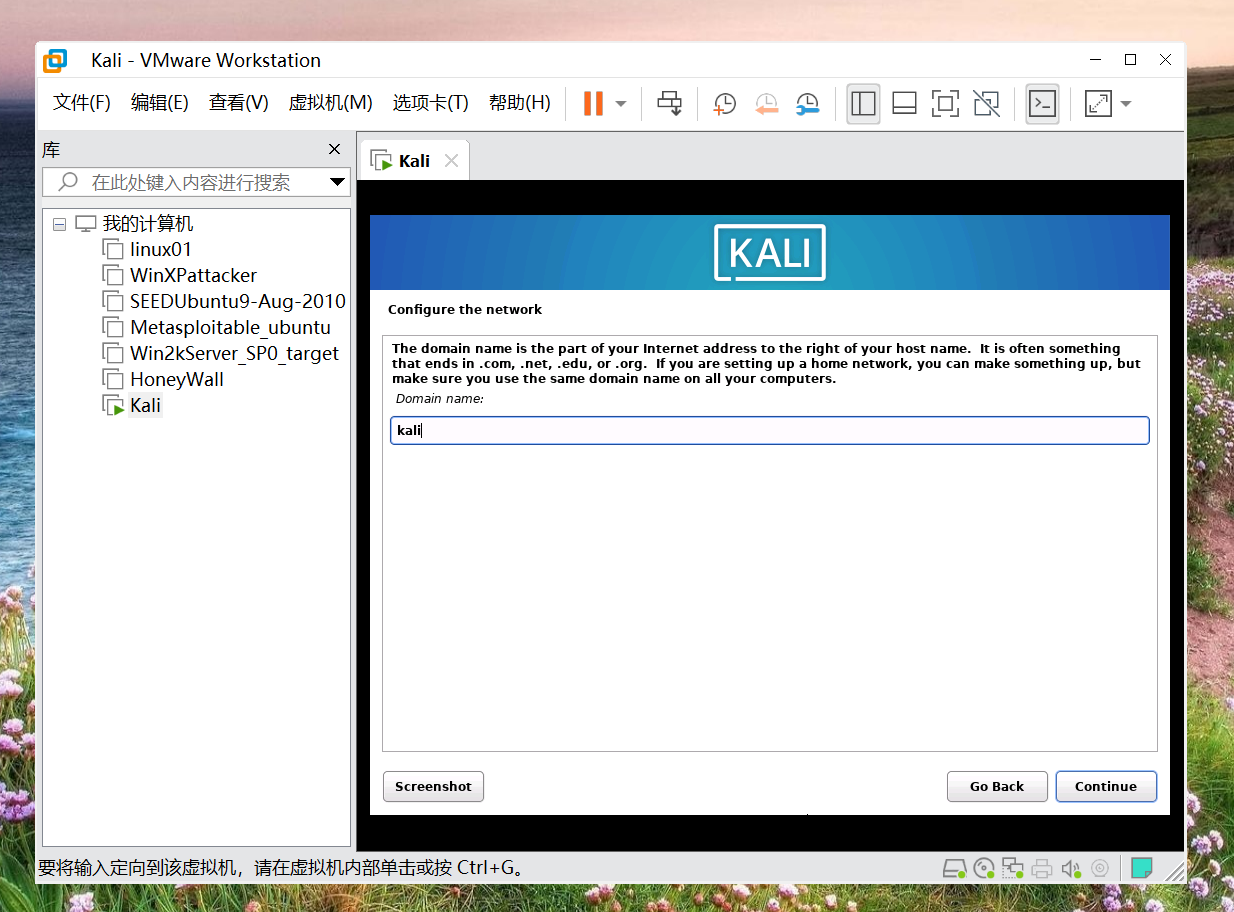Click the webcam device status icon
The image size is (1234, 912).
1100,868
